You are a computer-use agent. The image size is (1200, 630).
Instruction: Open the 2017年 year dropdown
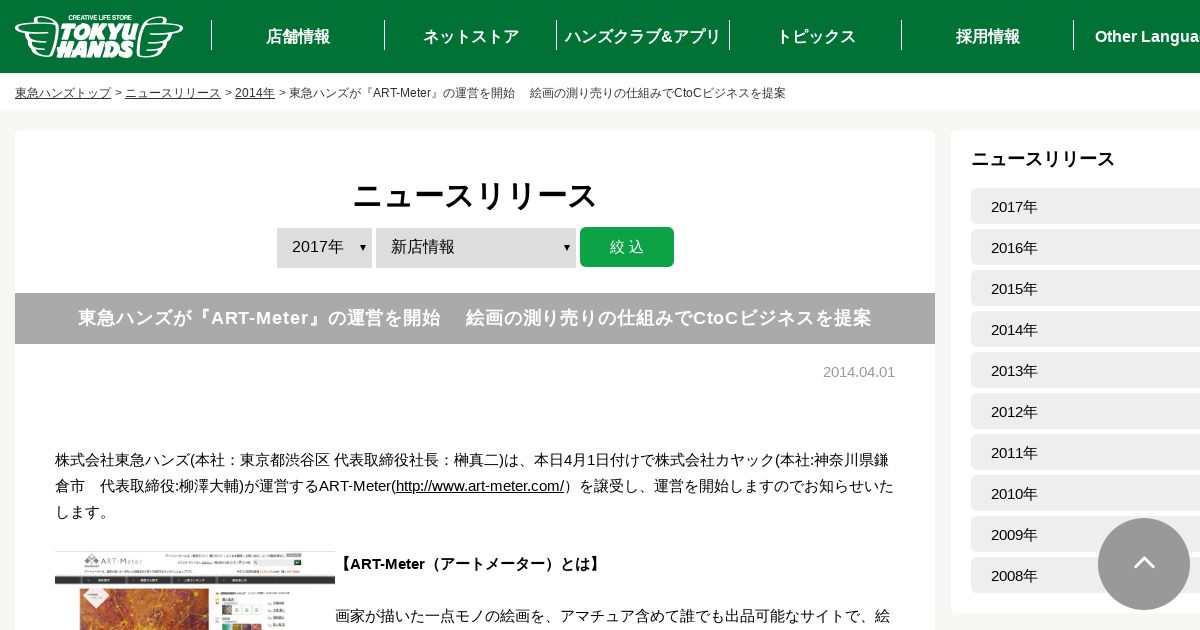coord(324,247)
